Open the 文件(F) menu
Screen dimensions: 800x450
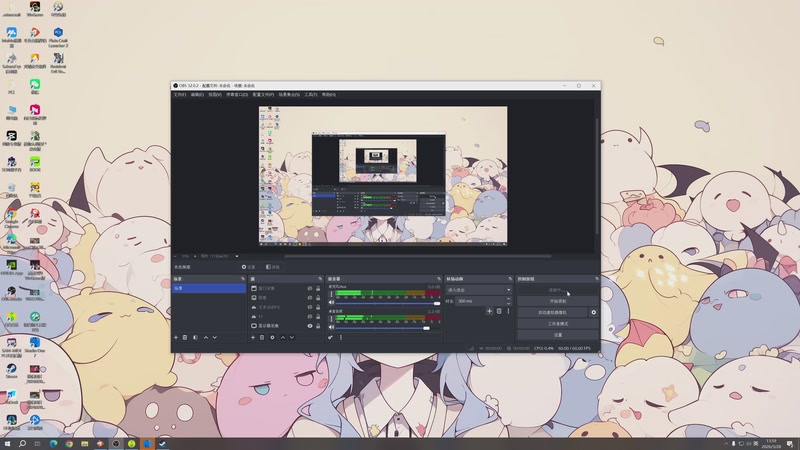tap(180, 95)
